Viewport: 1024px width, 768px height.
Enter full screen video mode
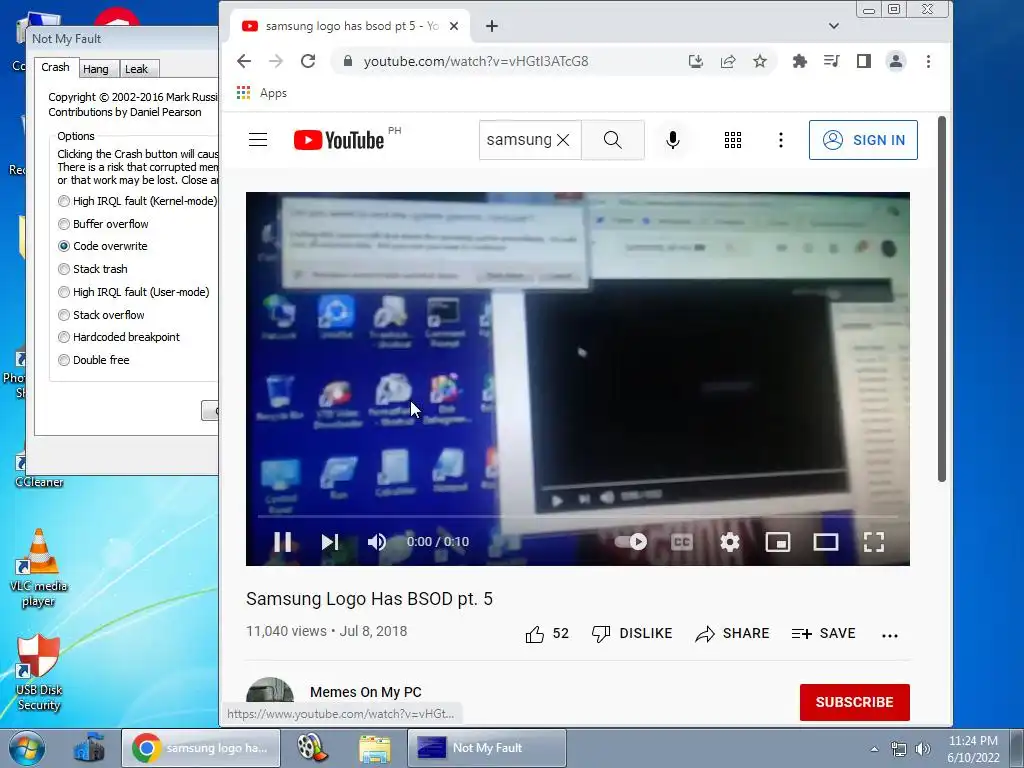tap(874, 541)
